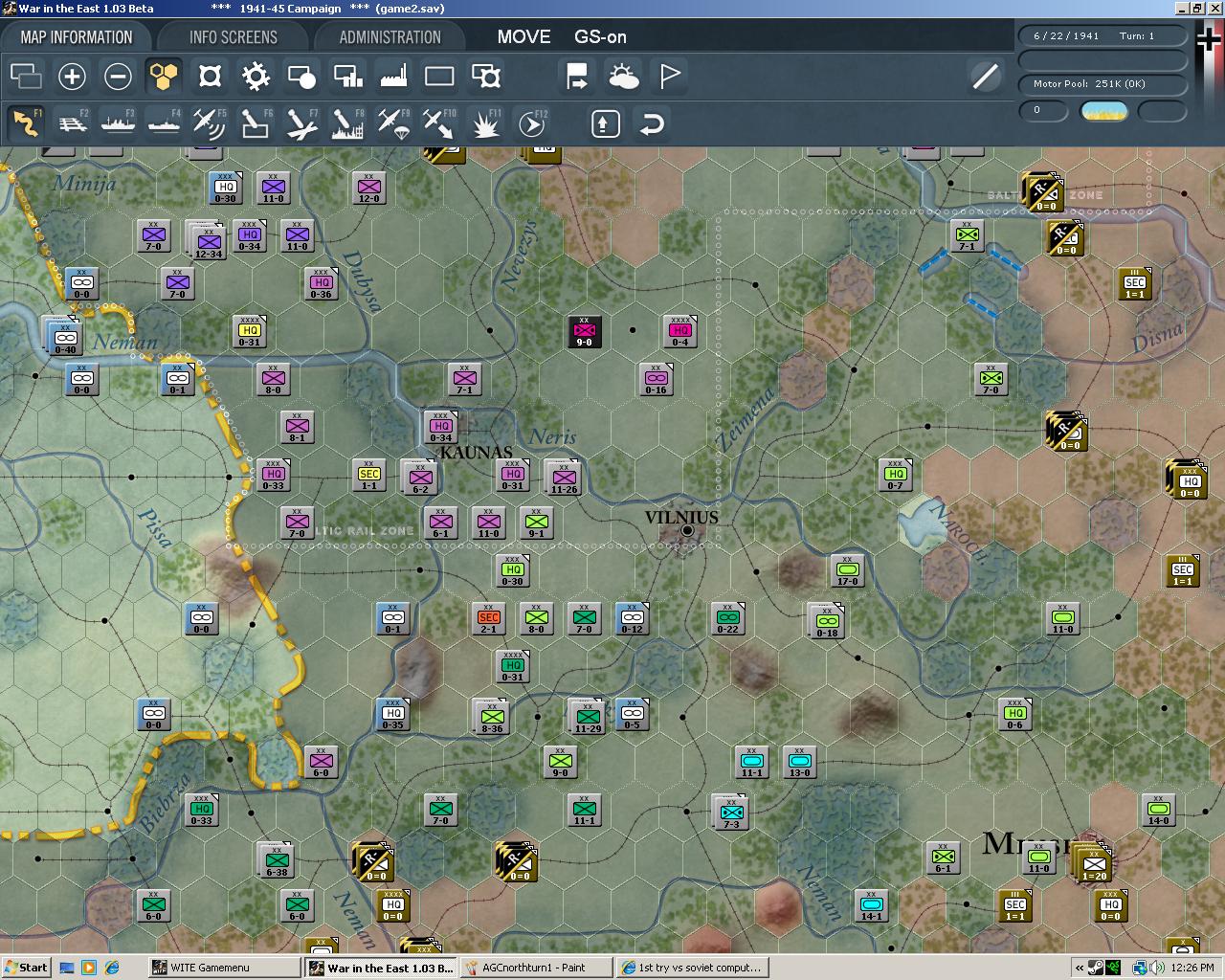
Task: Select the 1=20 unit at Minsk
Action: coord(1092,863)
